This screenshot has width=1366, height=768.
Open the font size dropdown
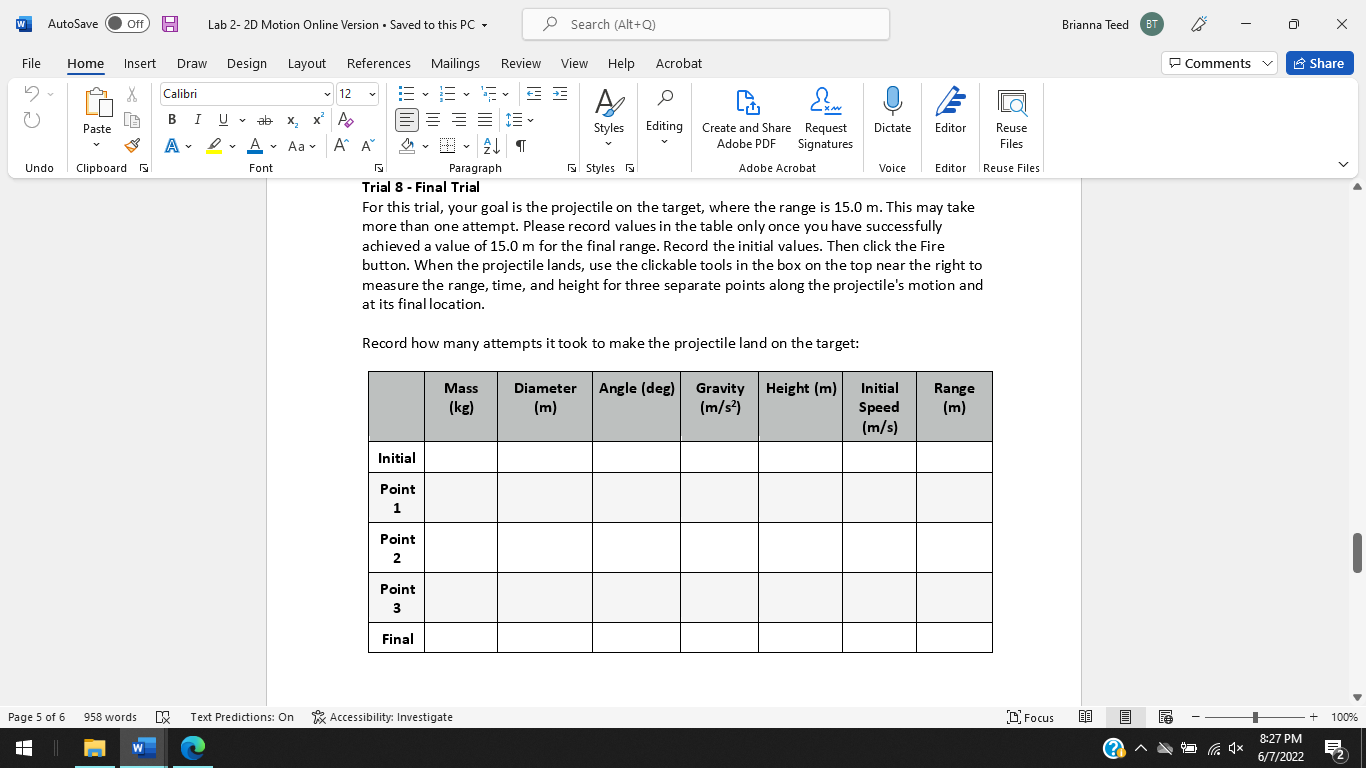[x=373, y=93]
